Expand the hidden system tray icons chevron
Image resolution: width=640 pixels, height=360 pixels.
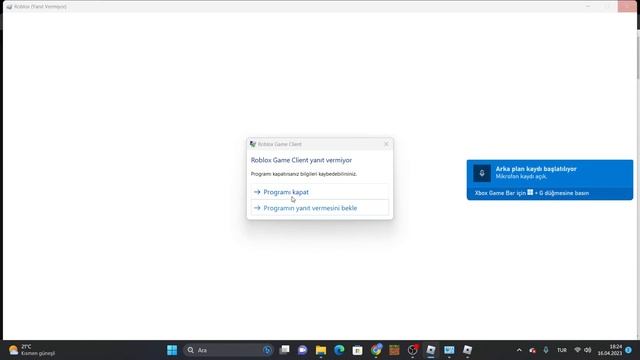tap(519, 350)
